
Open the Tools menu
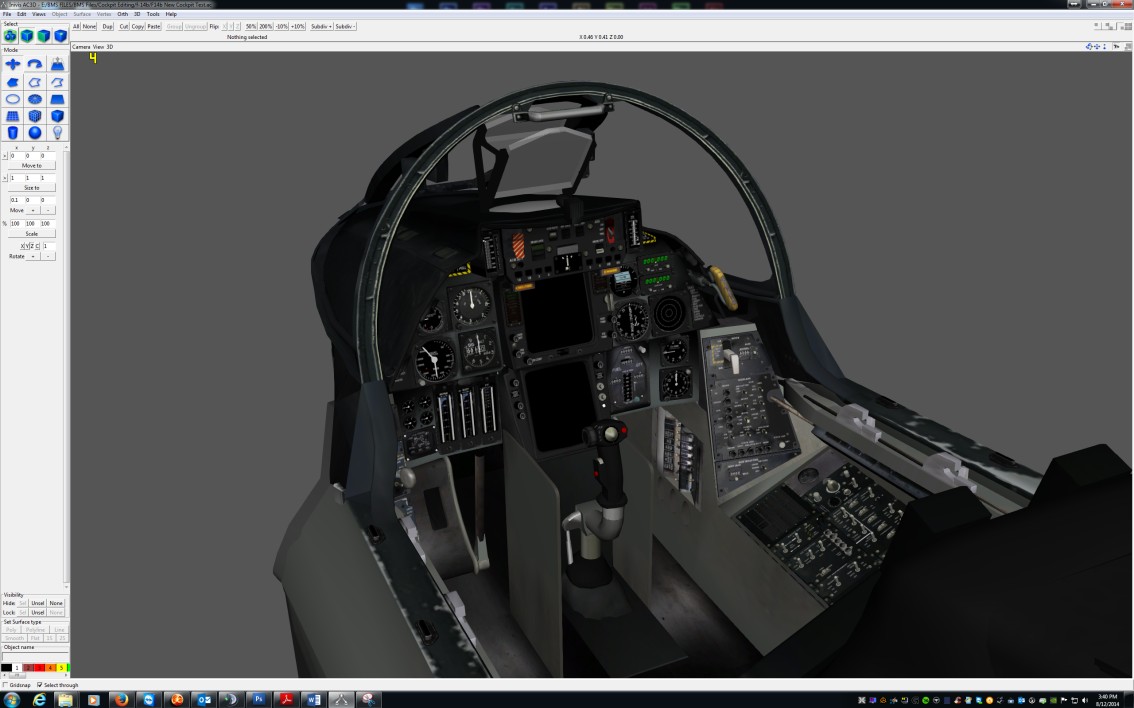click(x=153, y=14)
